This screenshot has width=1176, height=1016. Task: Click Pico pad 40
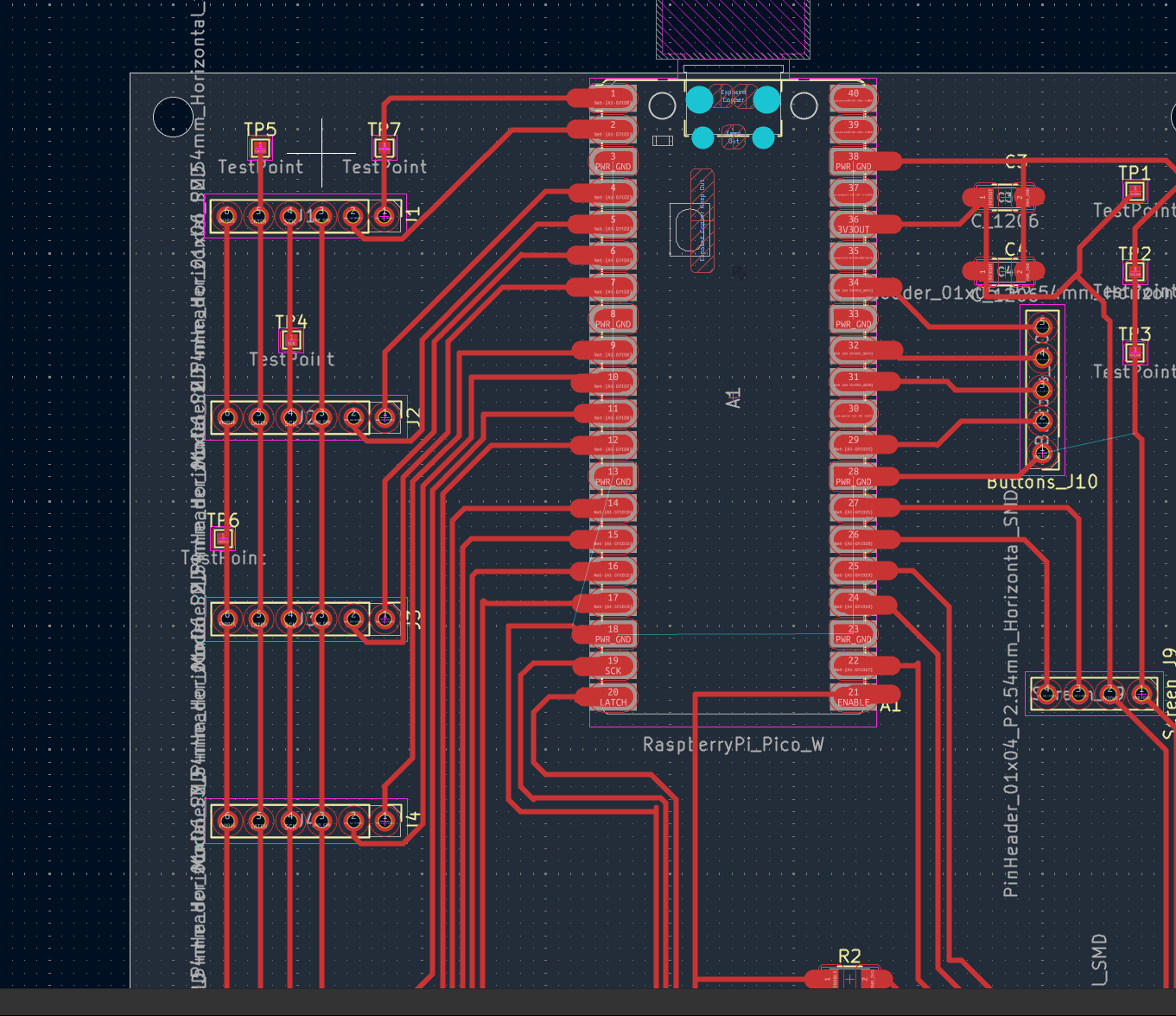click(854, 98)
